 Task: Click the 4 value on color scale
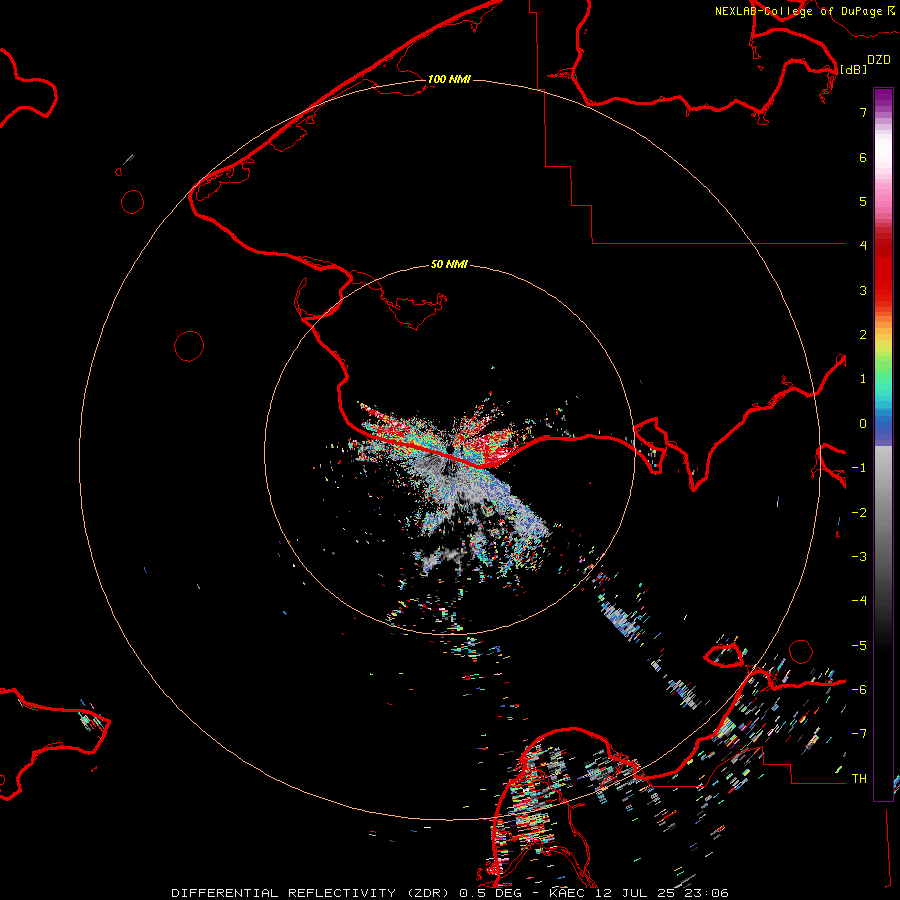[863, 246]
